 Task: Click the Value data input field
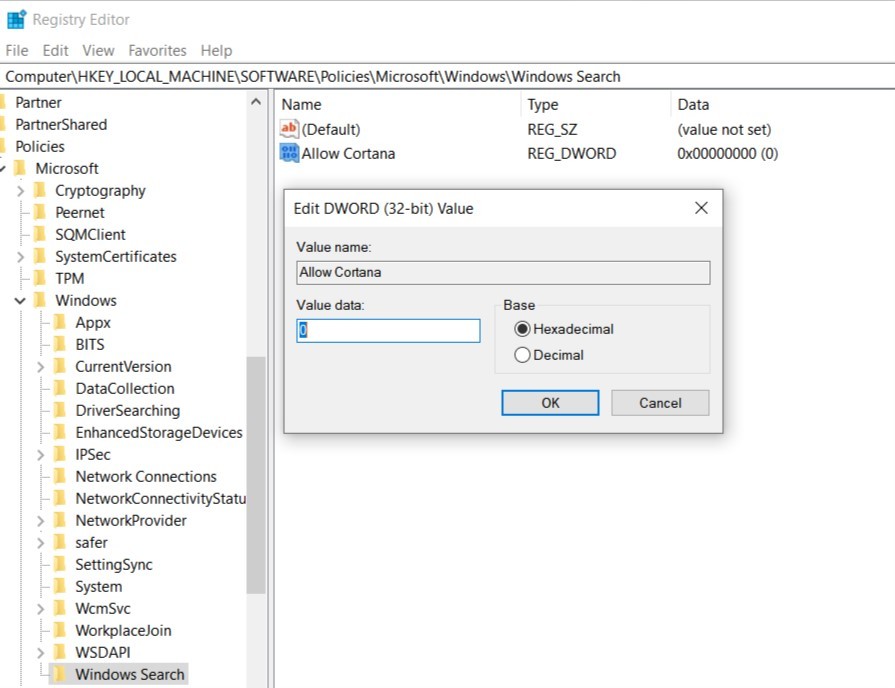(x=389, y=331)
